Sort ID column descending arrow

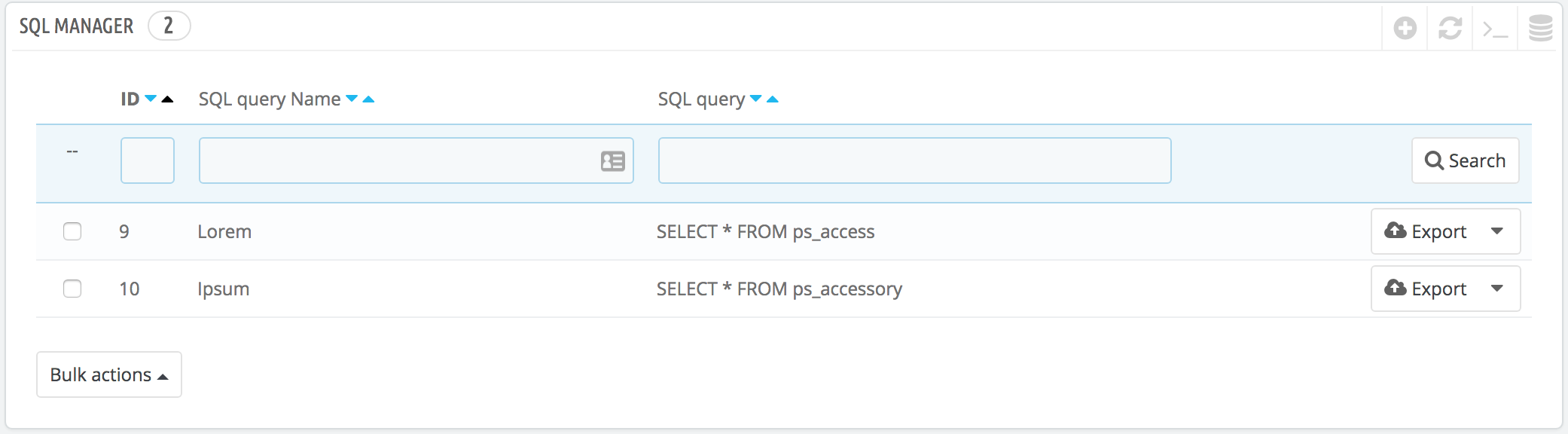pyautogui.click(x=151, y=99)
